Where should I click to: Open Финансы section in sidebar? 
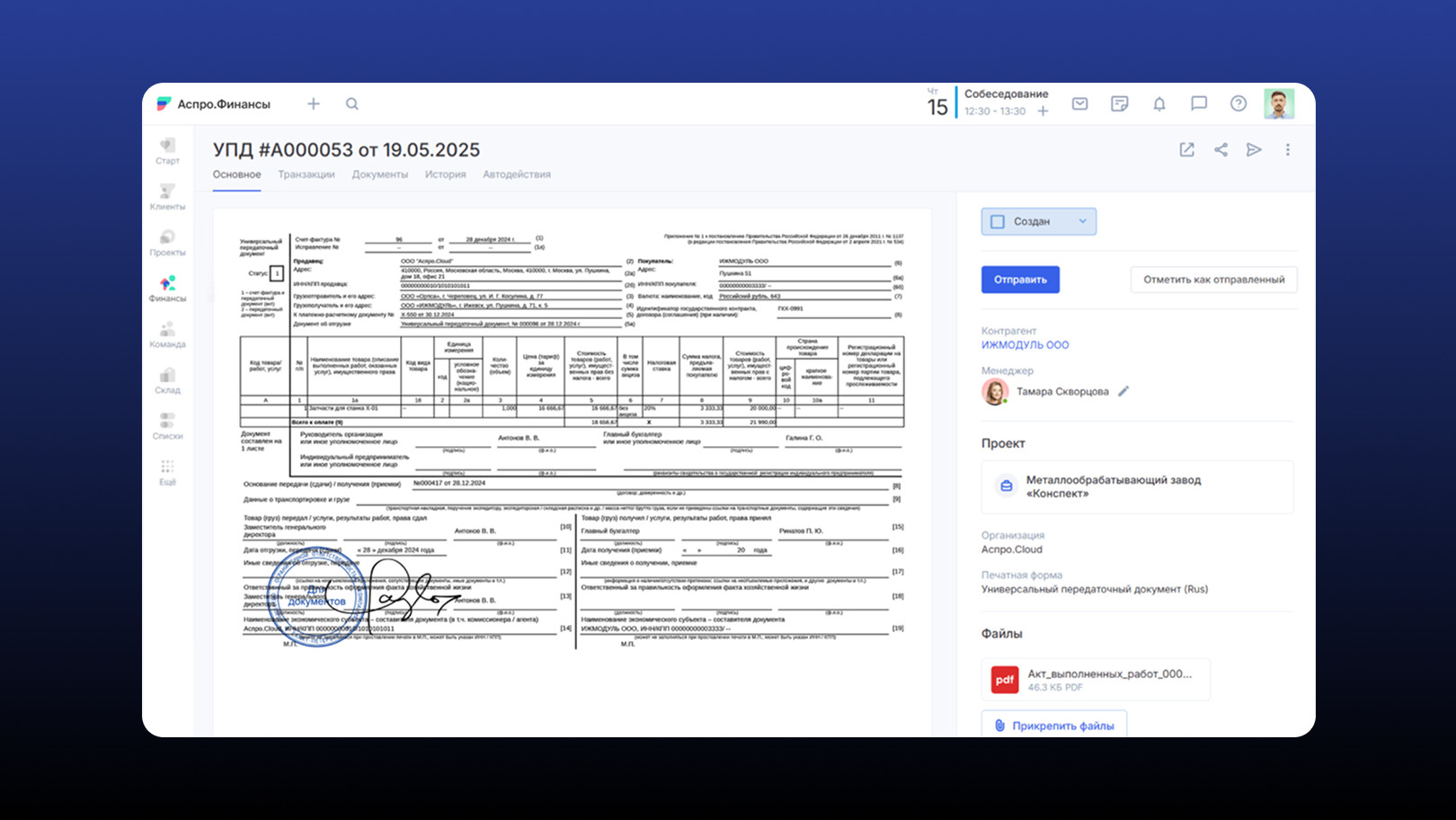click(x=167, y=289)
